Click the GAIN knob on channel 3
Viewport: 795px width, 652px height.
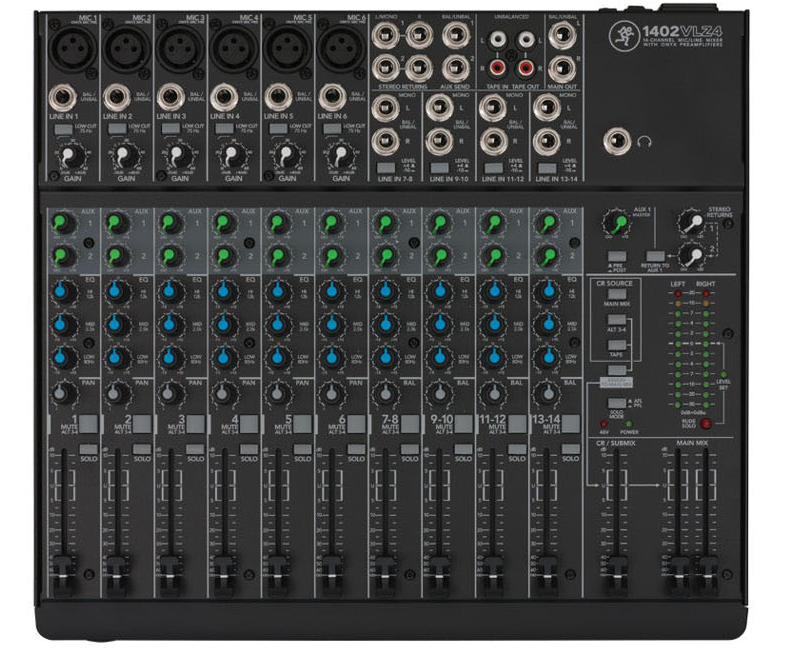[179, 157]
